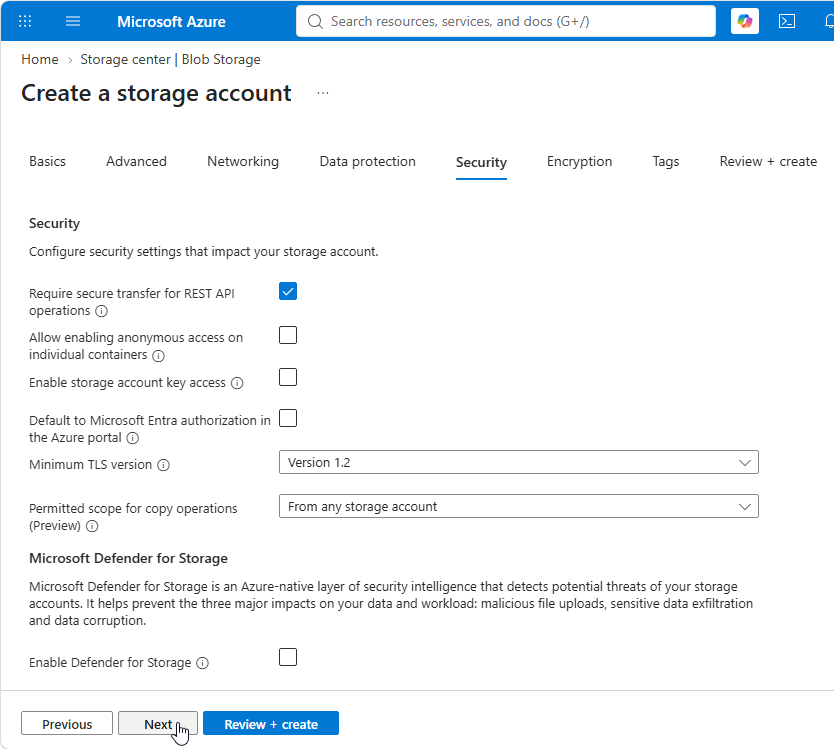This screenshot has height=749, width=834.
Task: Show info for Microsoft Entra authorization default
Action: [133, 438]
